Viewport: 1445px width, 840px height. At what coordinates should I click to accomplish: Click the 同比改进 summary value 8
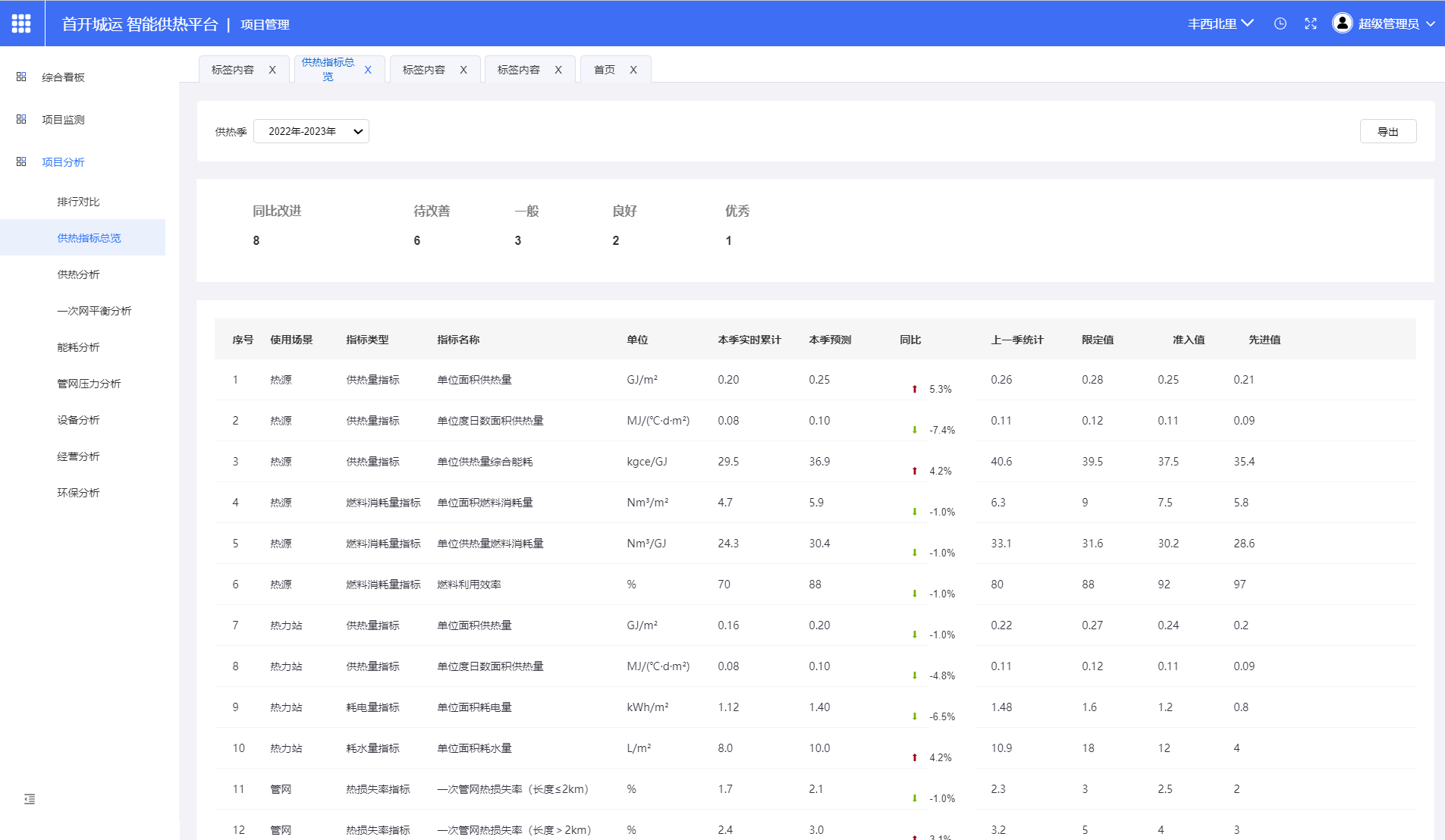tap(256, 240)
